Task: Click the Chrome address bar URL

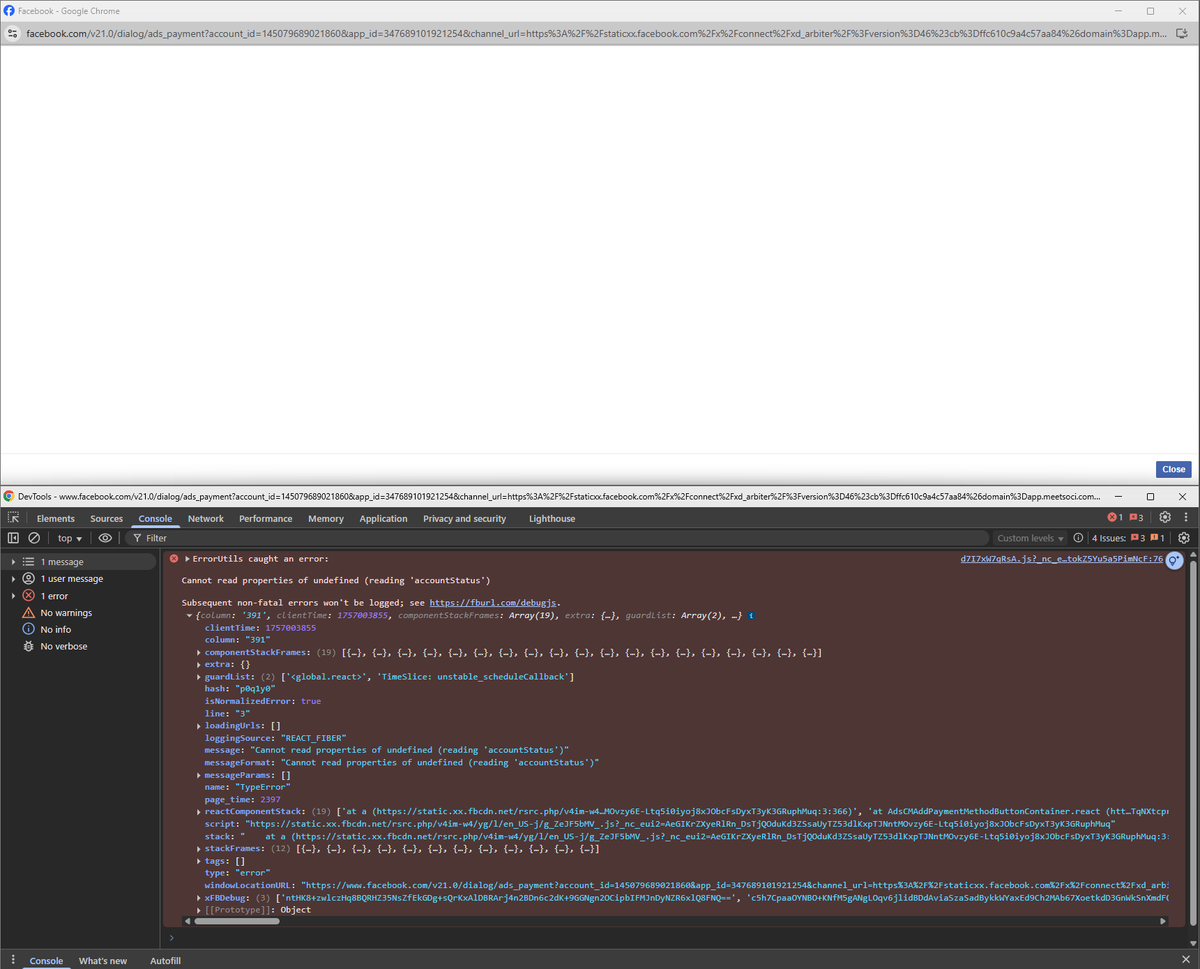Action: (x=595, y=33)
